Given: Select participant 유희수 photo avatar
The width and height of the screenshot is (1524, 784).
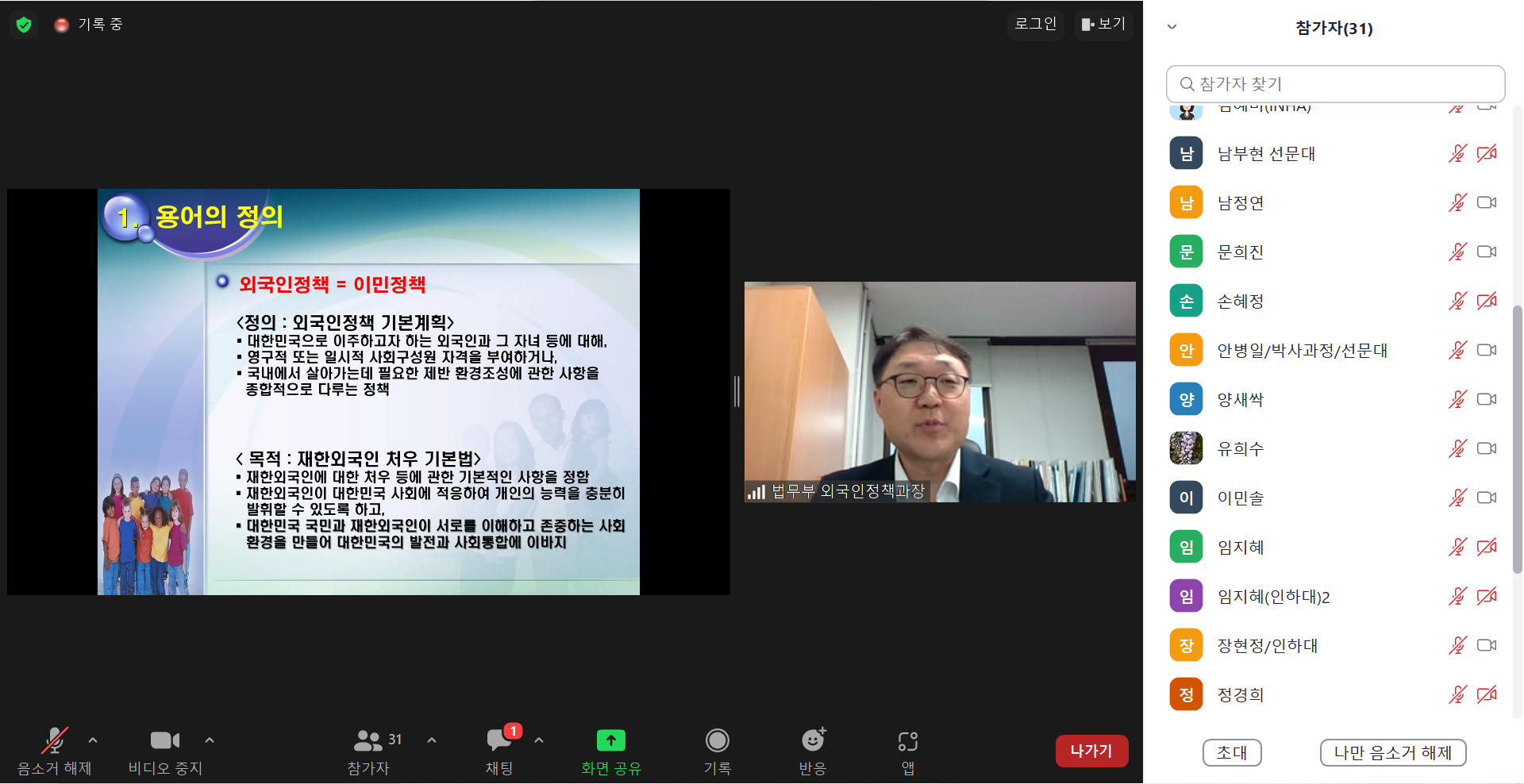Looking at the screenshot, I should (x=1186, y=448).
